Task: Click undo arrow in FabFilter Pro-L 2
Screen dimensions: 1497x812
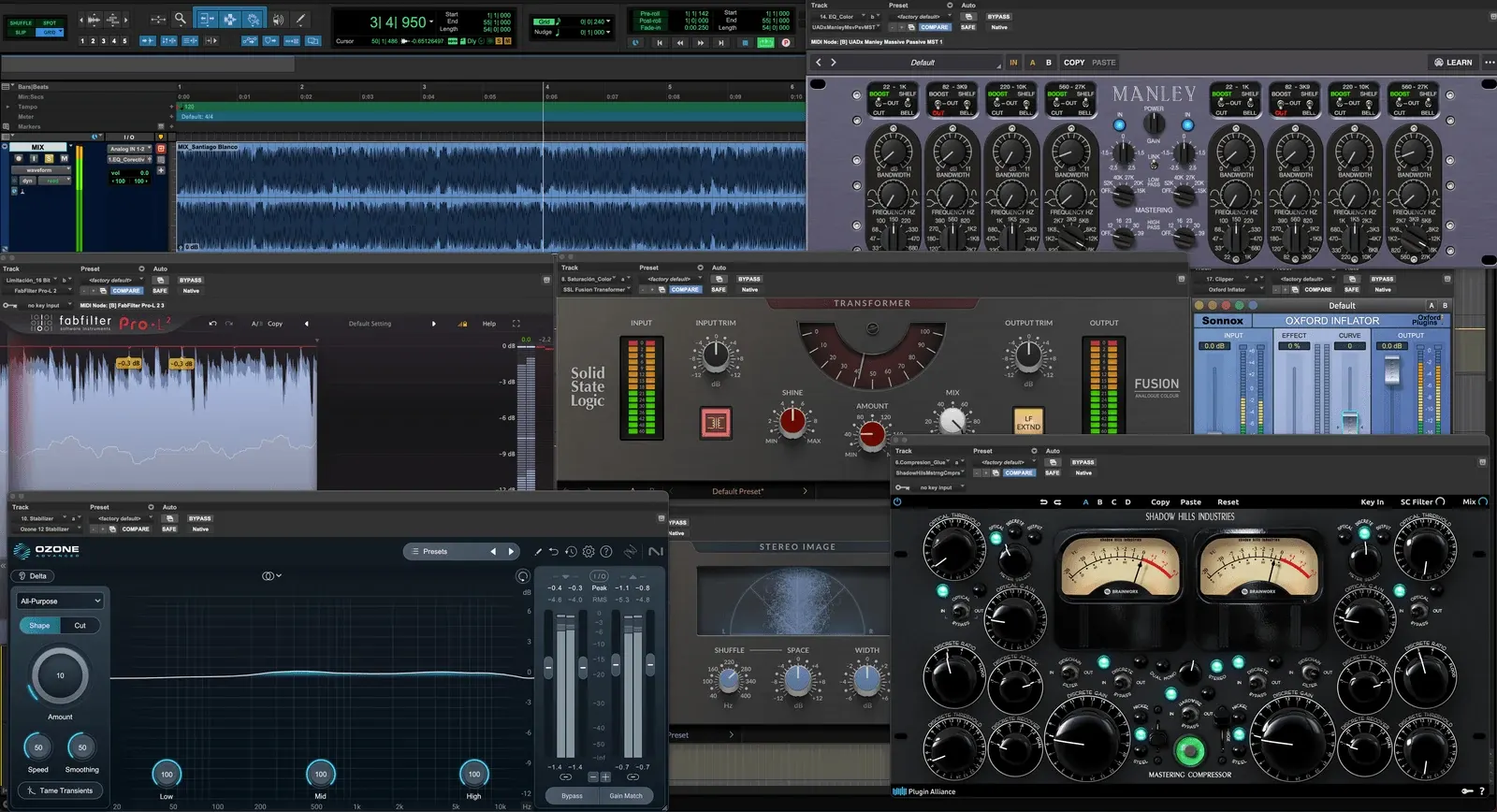Action: pos(212,324)
